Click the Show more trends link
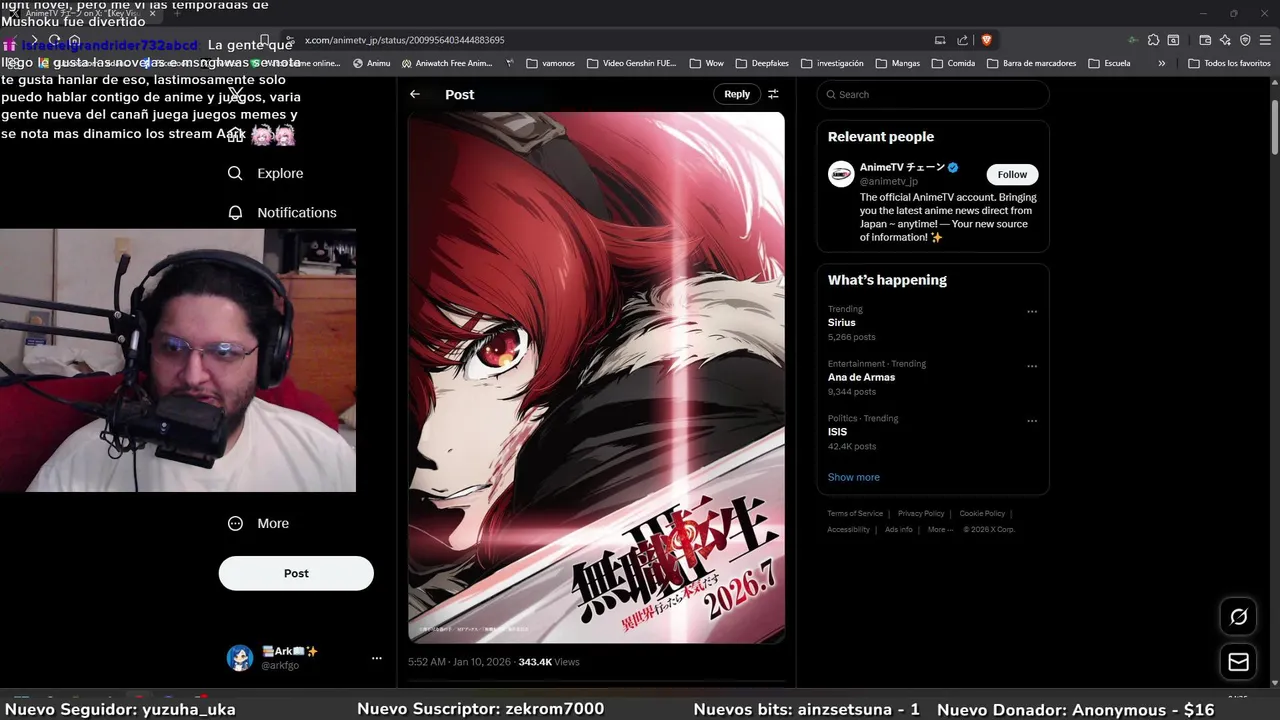 [854, 477]
